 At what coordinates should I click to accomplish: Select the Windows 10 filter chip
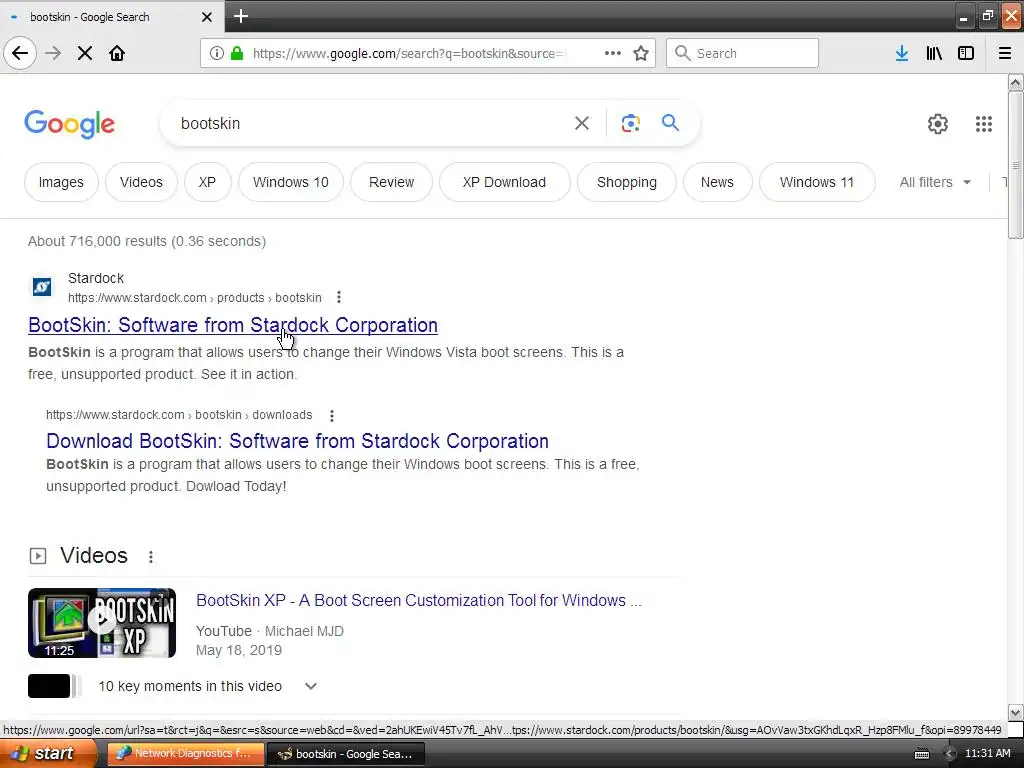tap(291, 182)
